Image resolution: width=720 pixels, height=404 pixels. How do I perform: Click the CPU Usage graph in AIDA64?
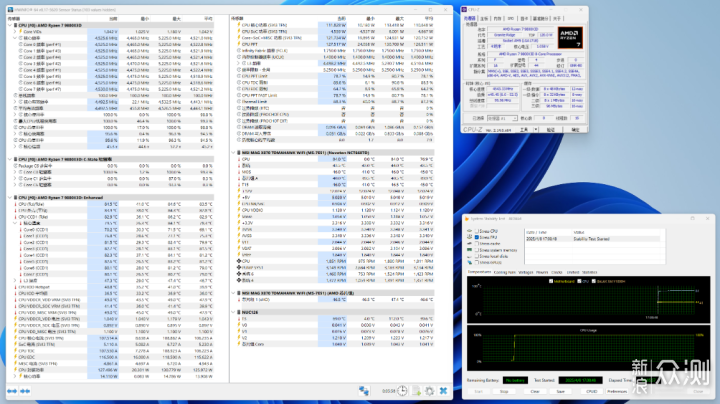tap(588, 349)
